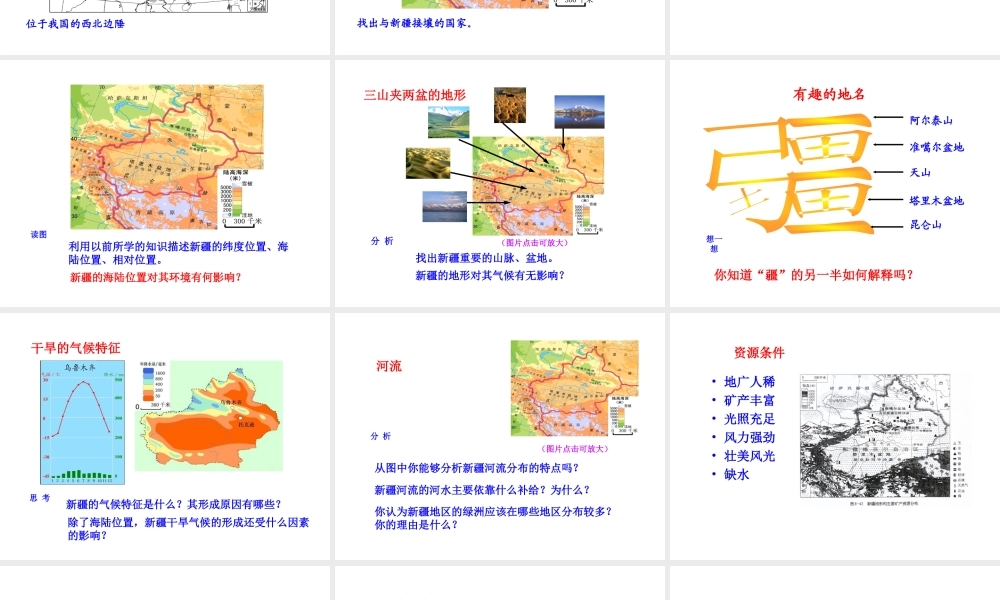Click the snow mountain lake photo in the terrain slide
The image size is (1000, 600).
pyautogui.click(x=579, y=112)
